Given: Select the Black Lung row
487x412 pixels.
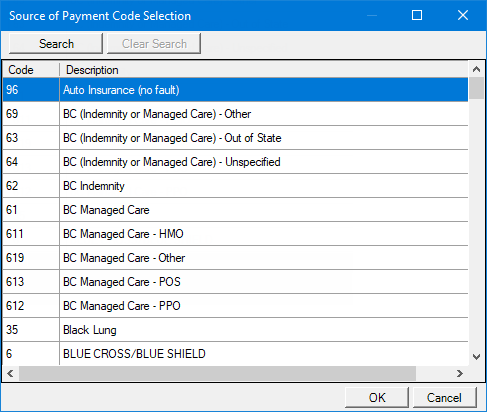Looking at the screenshot, I should pos(235,330).
